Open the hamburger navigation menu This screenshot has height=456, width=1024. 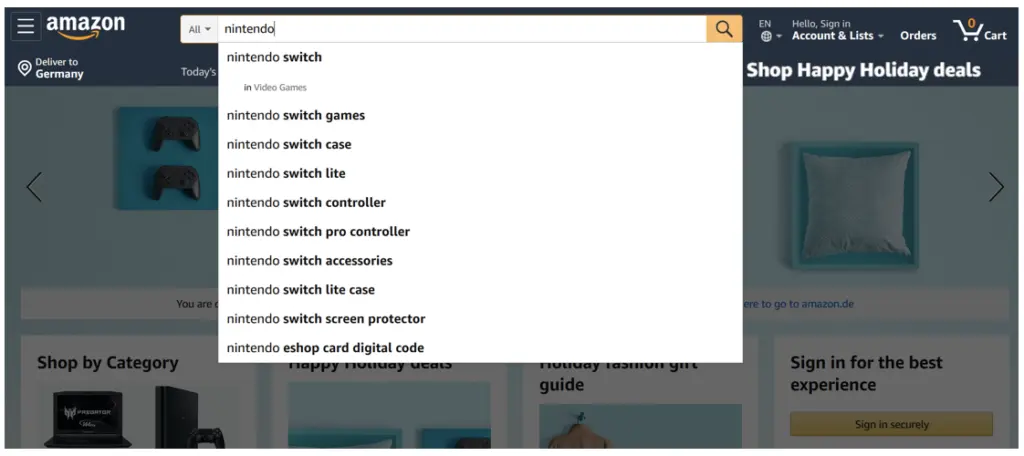click(26, 27)
